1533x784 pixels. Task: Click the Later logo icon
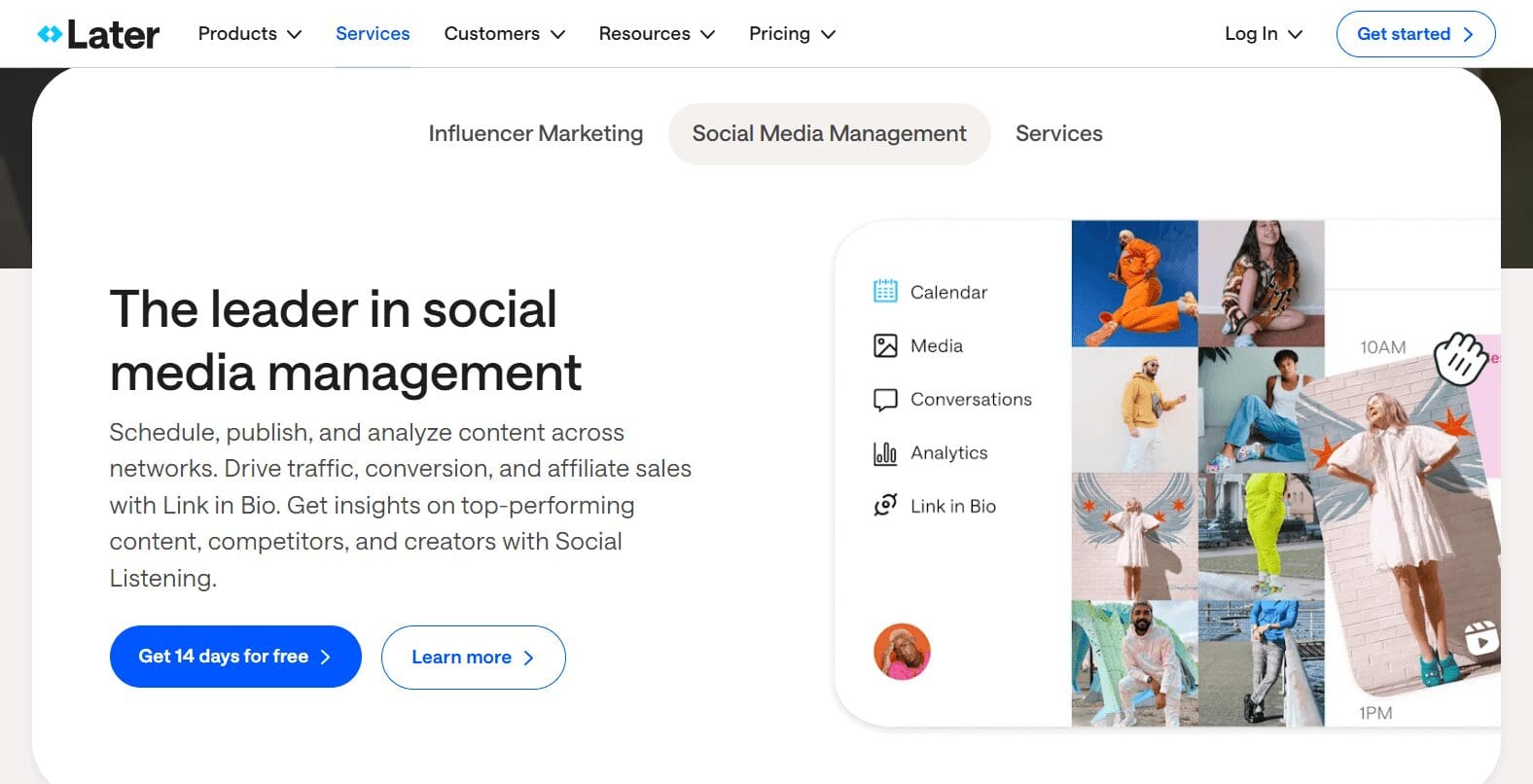(x=50, y=35)
